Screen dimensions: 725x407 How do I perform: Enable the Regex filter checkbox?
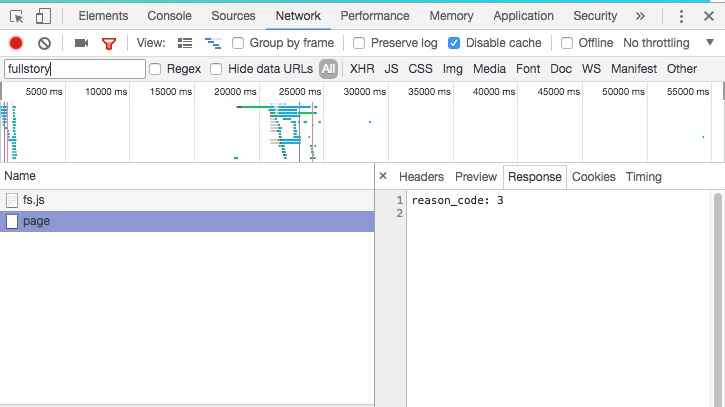[156, 69]
